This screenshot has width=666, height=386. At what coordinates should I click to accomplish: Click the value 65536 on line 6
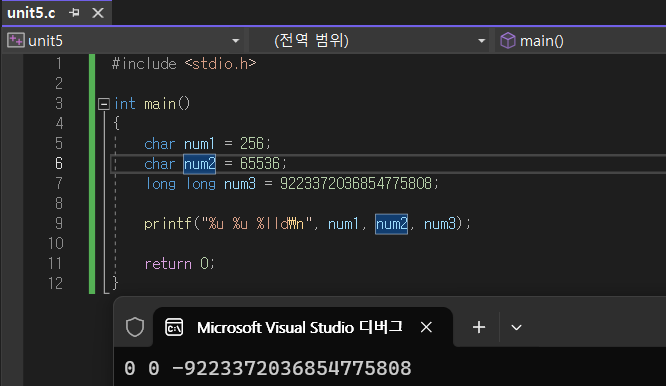click(x=260, y=164)
